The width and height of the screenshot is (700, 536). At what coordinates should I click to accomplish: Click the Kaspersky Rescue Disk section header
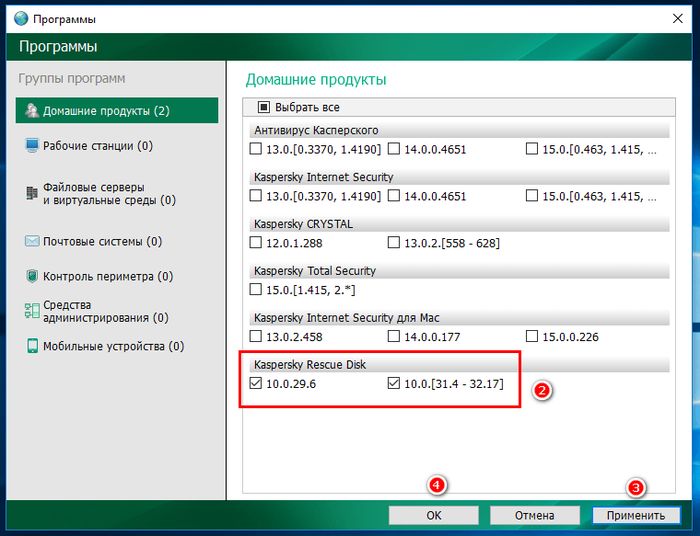coord(459,365)
